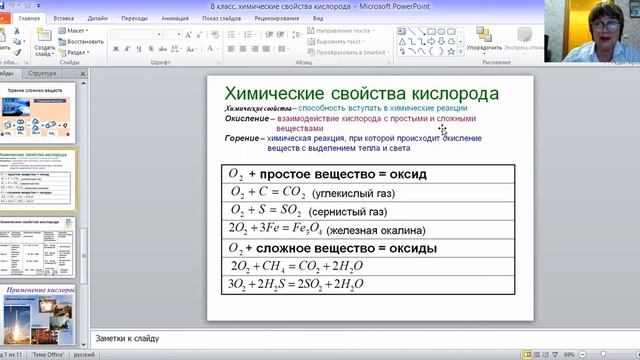Viewport: 640px width, 360px height.
Task: Click the Создать слайд icon
Action: [x=44, y=35]
